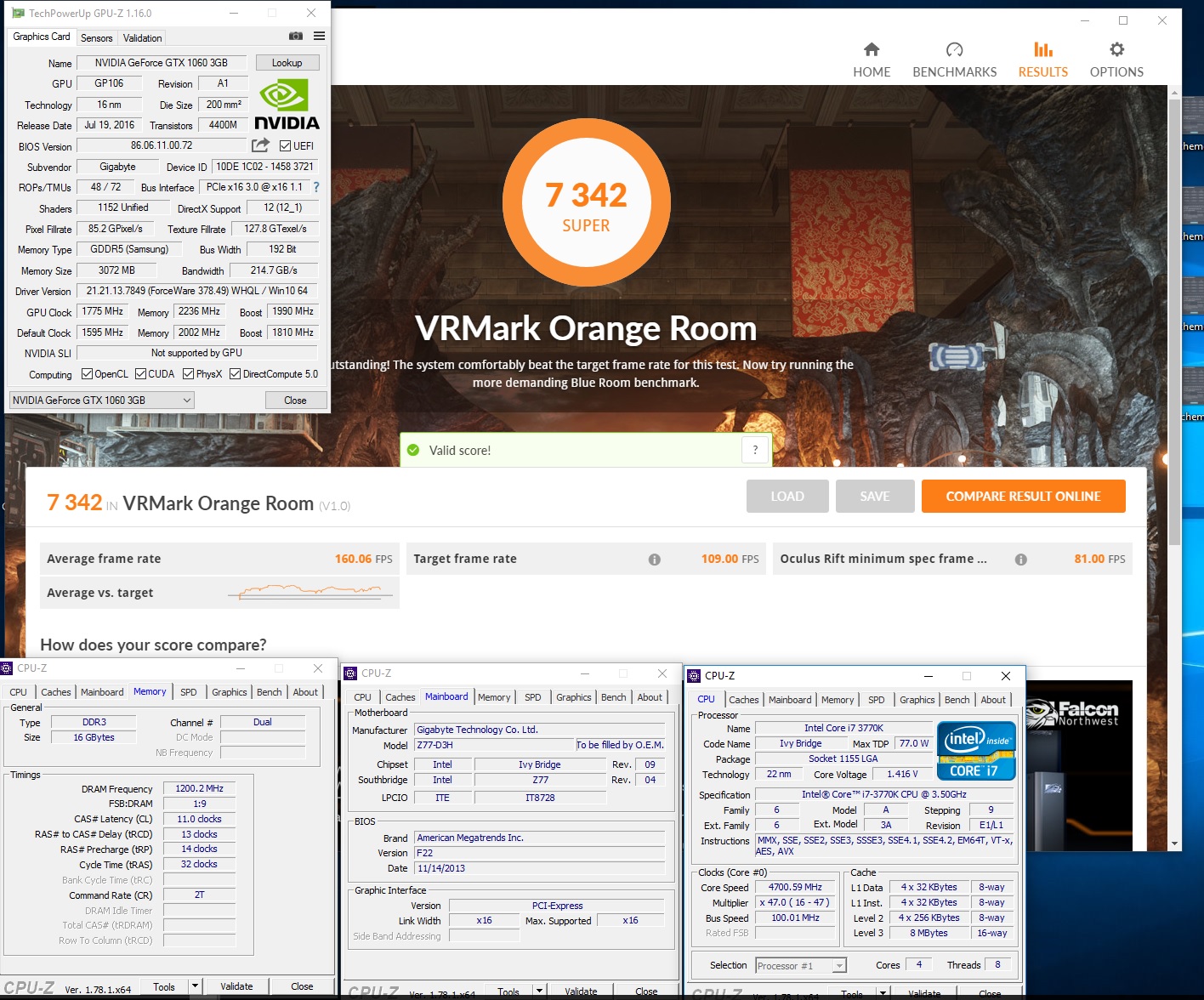1204x1000 pixels.
Task: Open the Bench tab in CPU-Z CPU window
Action: [x=957, y=700]
